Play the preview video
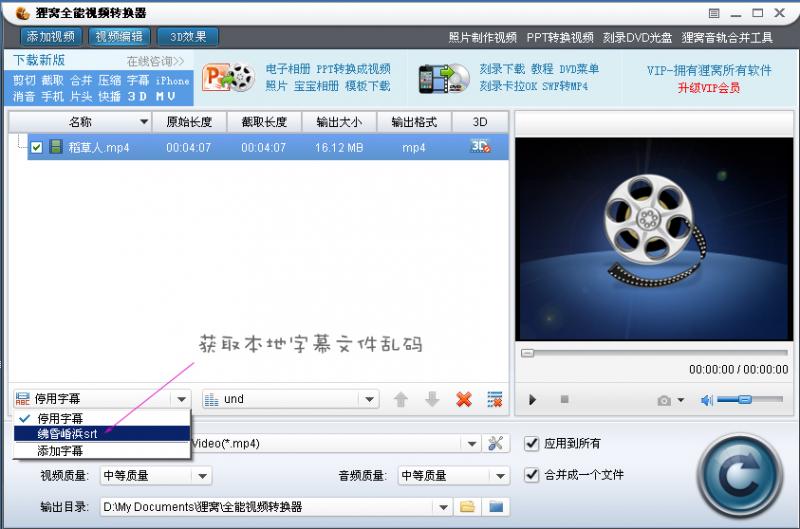This screenshot has width=800, height=529. [x=532, y=399]
